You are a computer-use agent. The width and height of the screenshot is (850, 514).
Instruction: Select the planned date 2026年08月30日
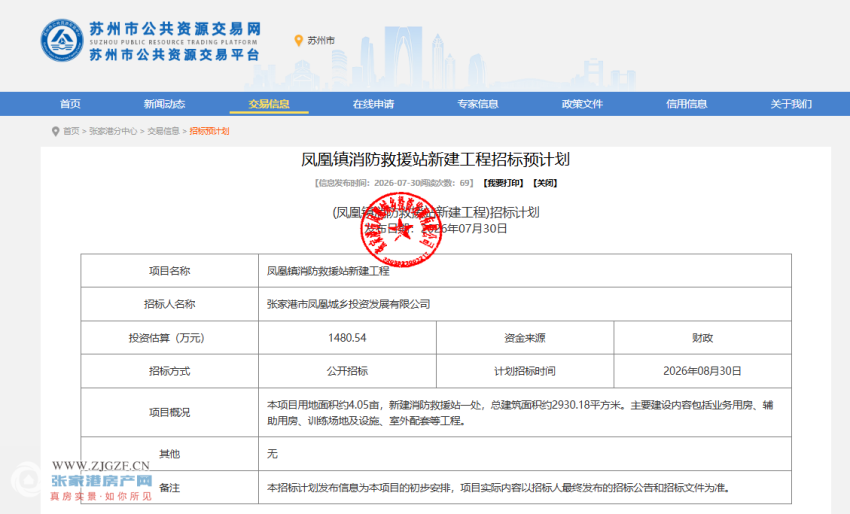click(x=703, y=371)
